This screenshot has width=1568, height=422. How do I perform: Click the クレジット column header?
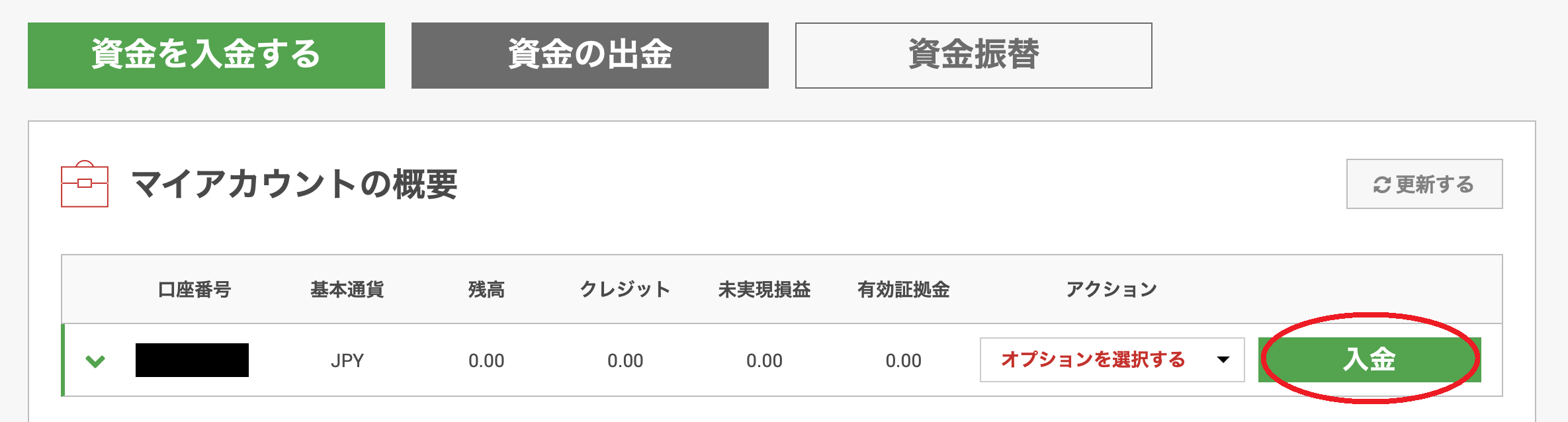[625, 290]
